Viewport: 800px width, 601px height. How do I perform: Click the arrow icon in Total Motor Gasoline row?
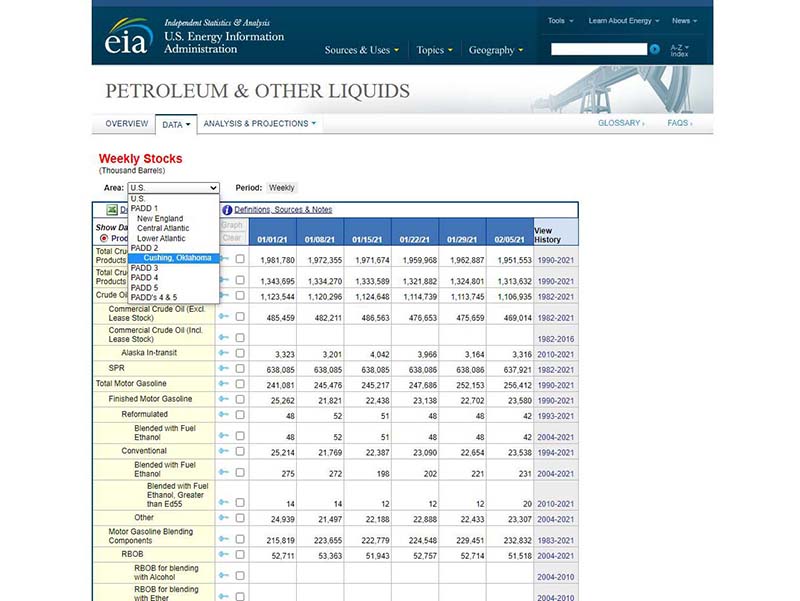click(223, 384)
